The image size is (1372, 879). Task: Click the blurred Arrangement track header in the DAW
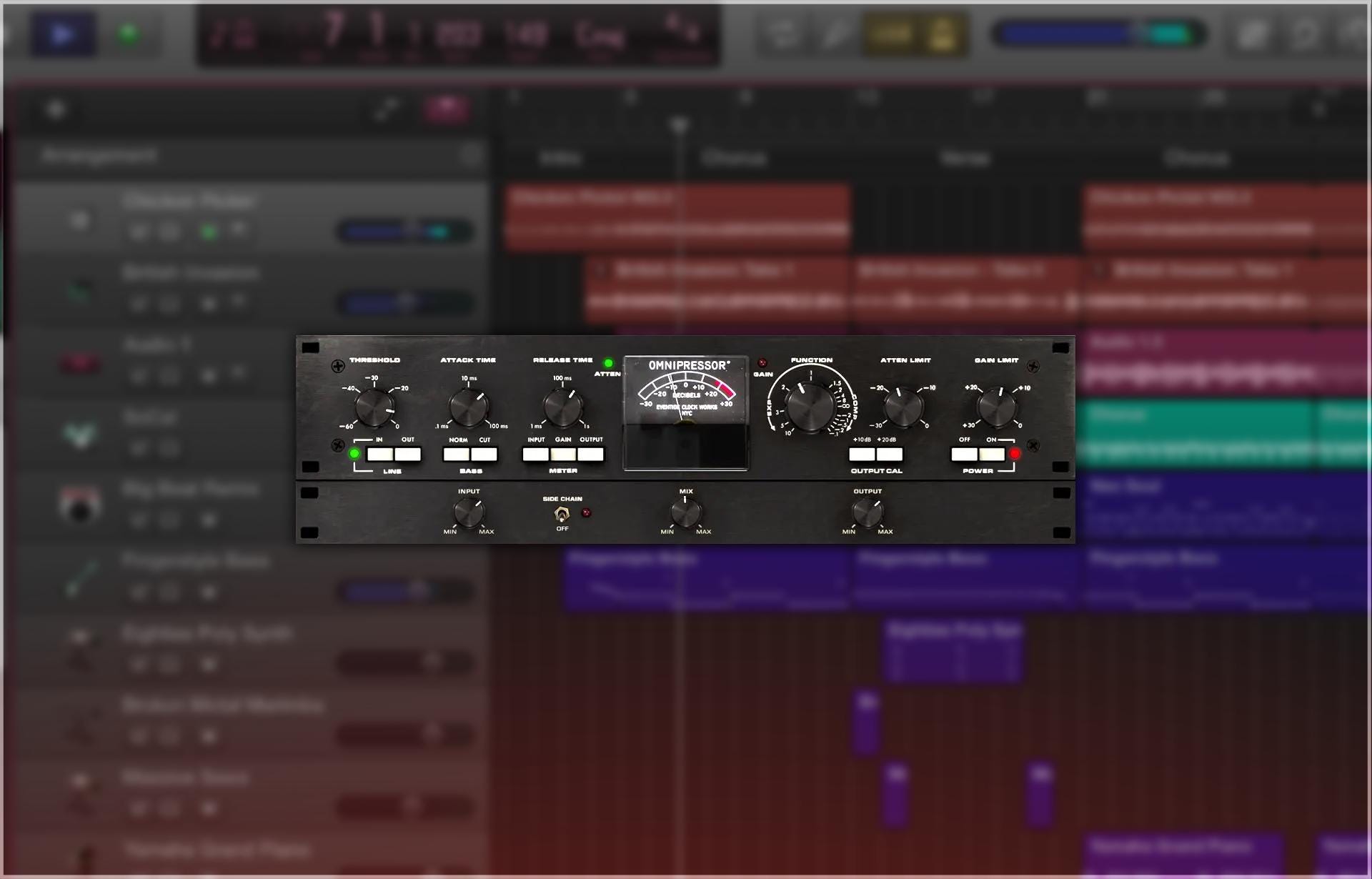click(250, 155)
